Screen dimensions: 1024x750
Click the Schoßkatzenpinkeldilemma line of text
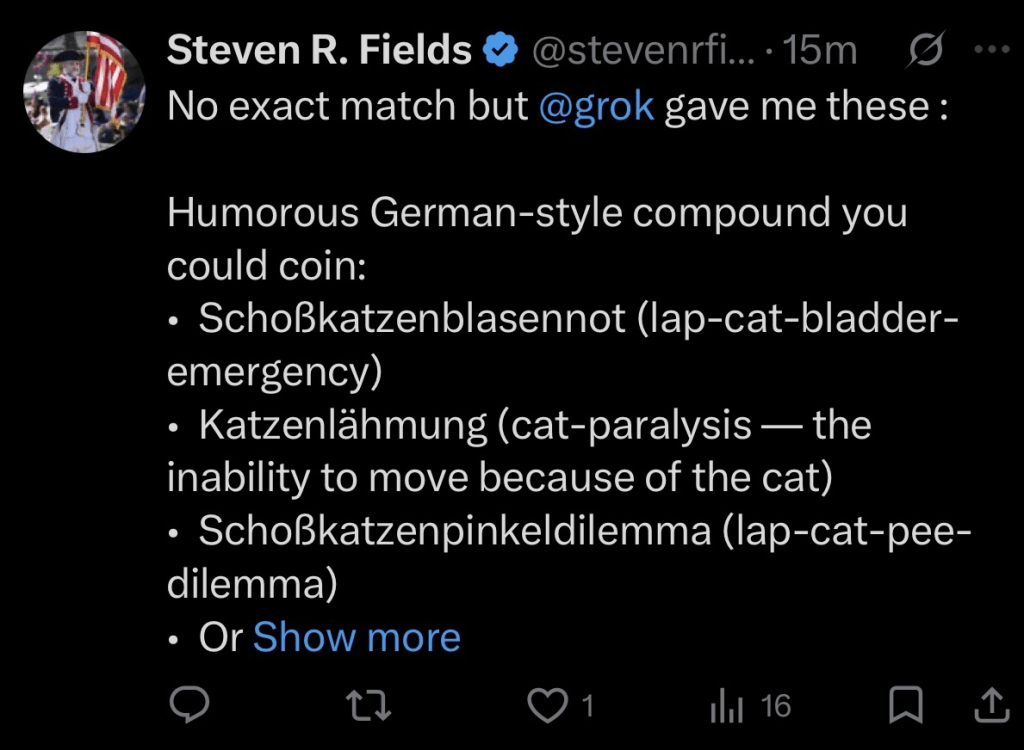click(454, 531)
